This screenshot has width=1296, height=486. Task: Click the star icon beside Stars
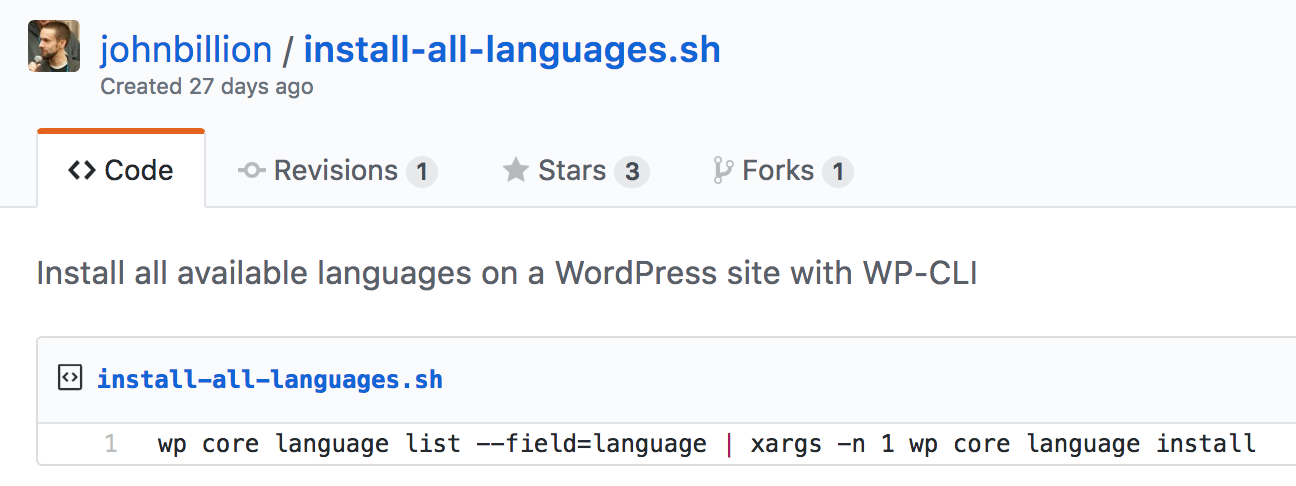coord(515,171)
